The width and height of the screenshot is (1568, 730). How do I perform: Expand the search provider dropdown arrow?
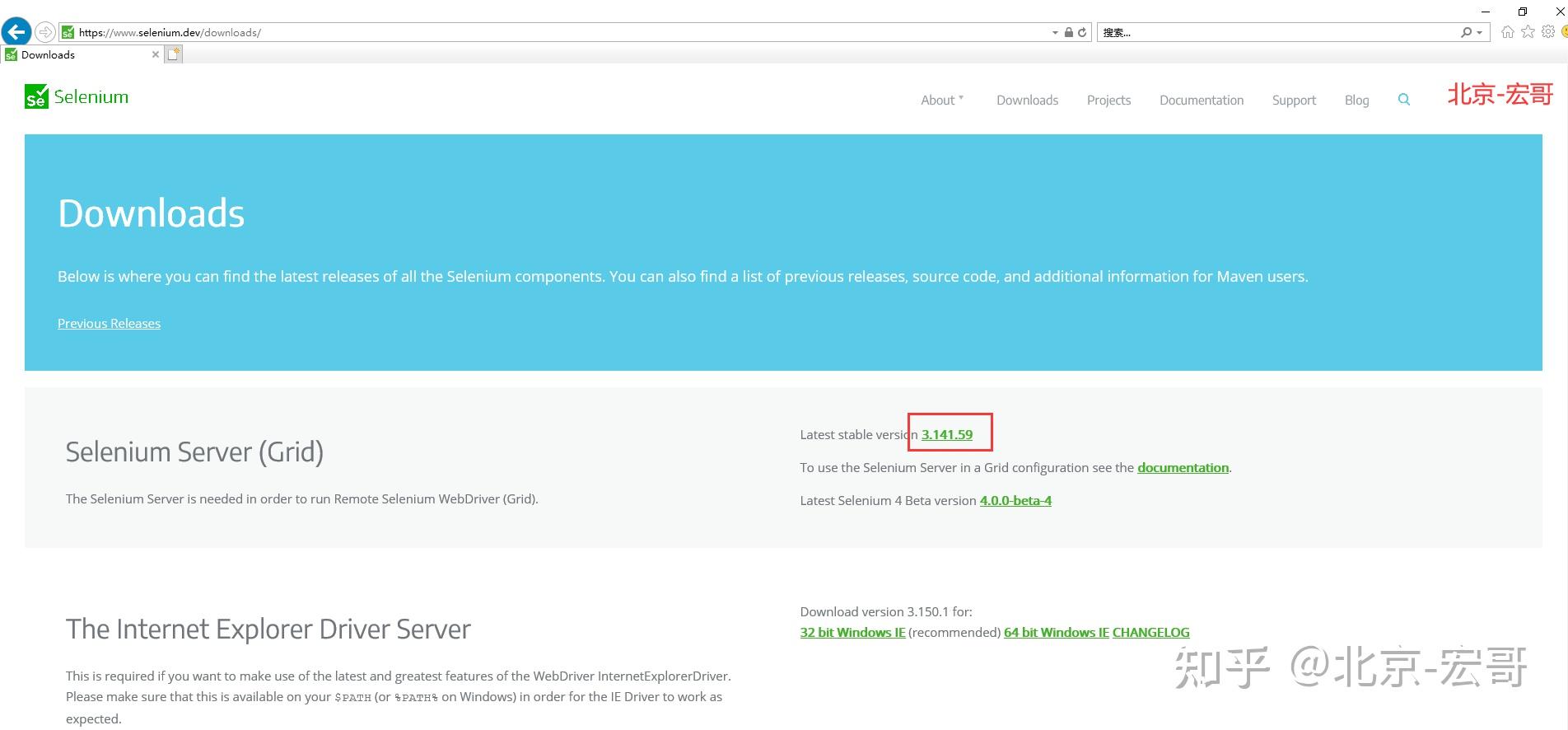(x=1480, y=33)
